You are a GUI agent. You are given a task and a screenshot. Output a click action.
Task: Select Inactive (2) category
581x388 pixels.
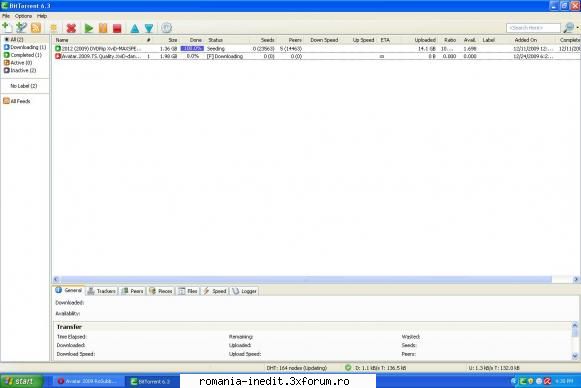(x=20, y=70)
